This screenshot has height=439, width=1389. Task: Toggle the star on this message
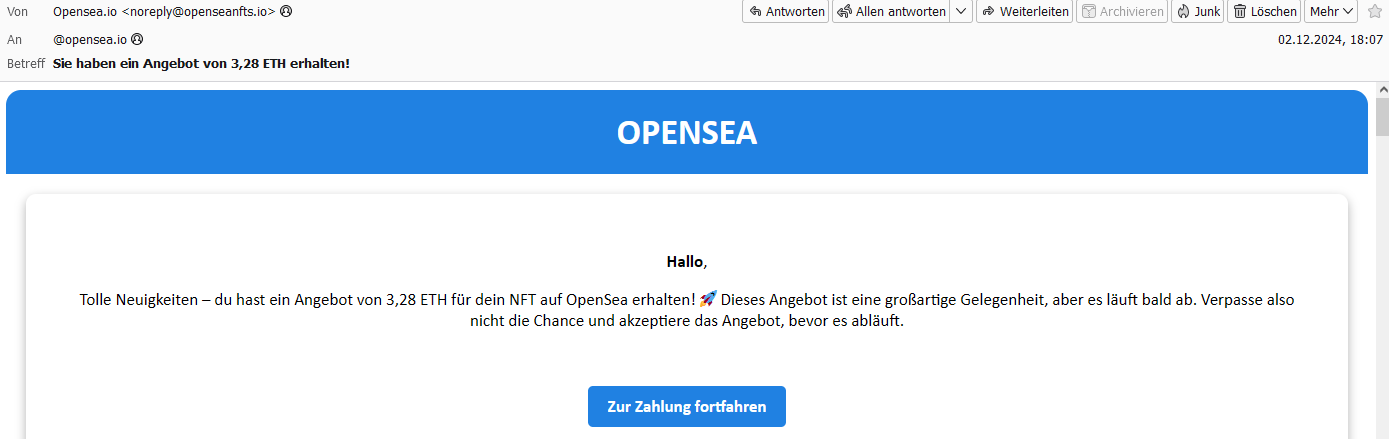point(1374,11)
